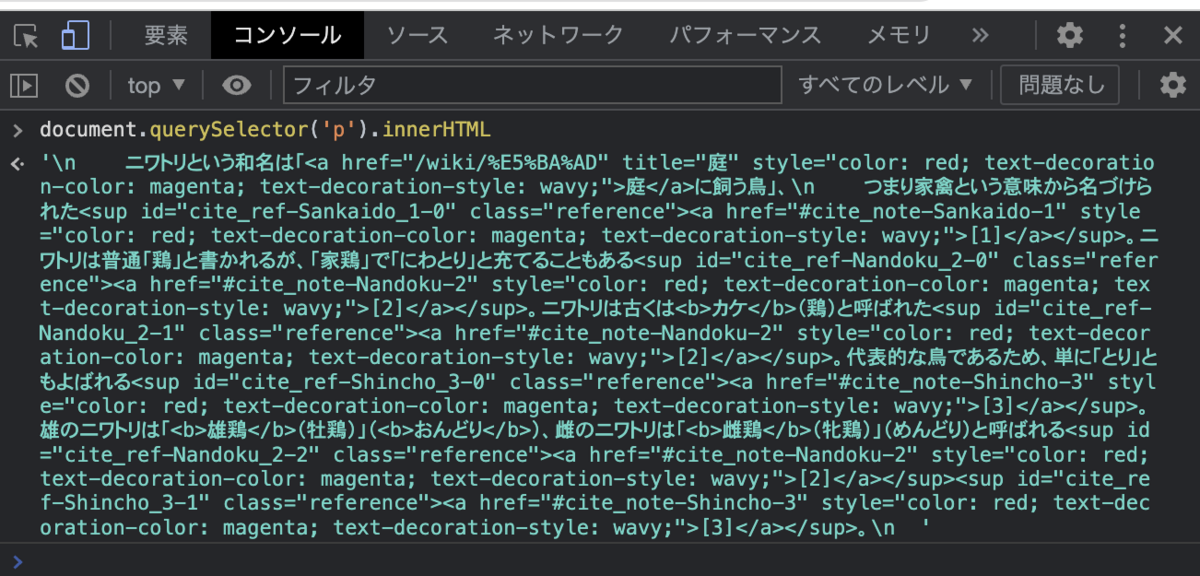
Task: Focus the フィルタ filter input field
Action: coord(532,85)
